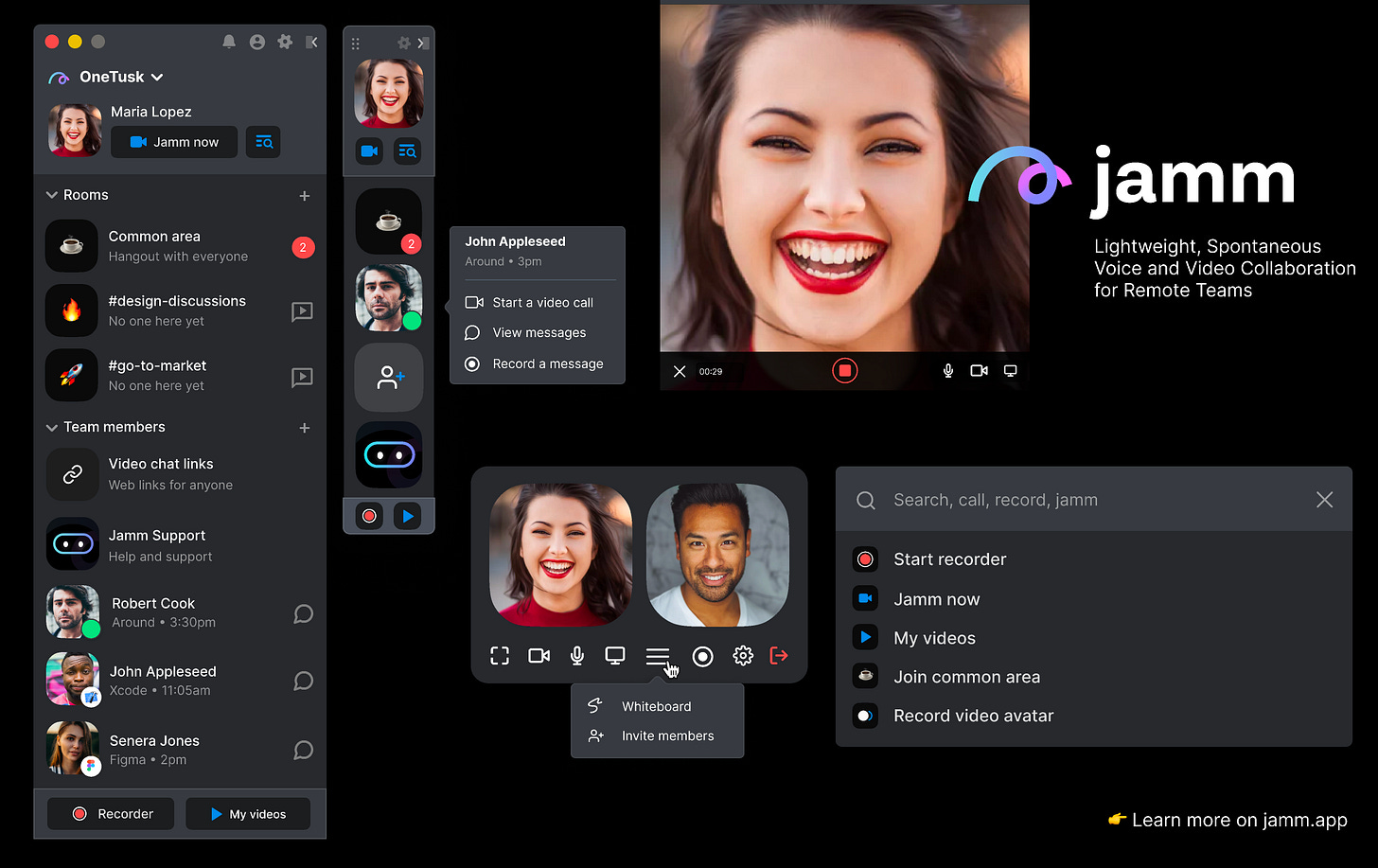Share screen in call toolbar
The image size is (1378, 868).
(615, 656)
